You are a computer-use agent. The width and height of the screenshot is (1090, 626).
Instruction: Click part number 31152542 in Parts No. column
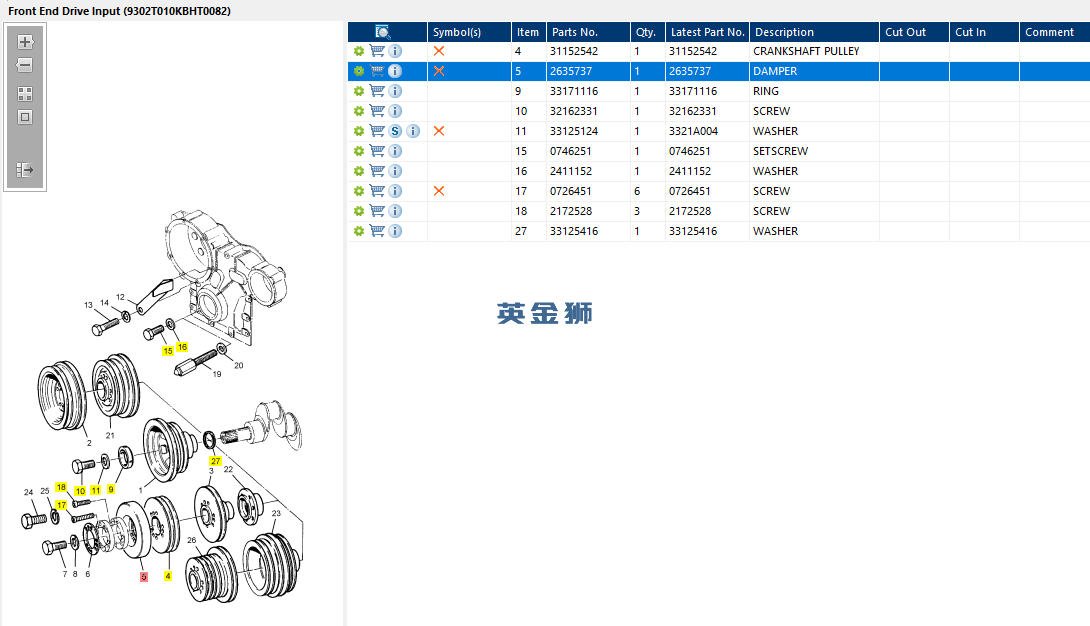click(574, 51)
